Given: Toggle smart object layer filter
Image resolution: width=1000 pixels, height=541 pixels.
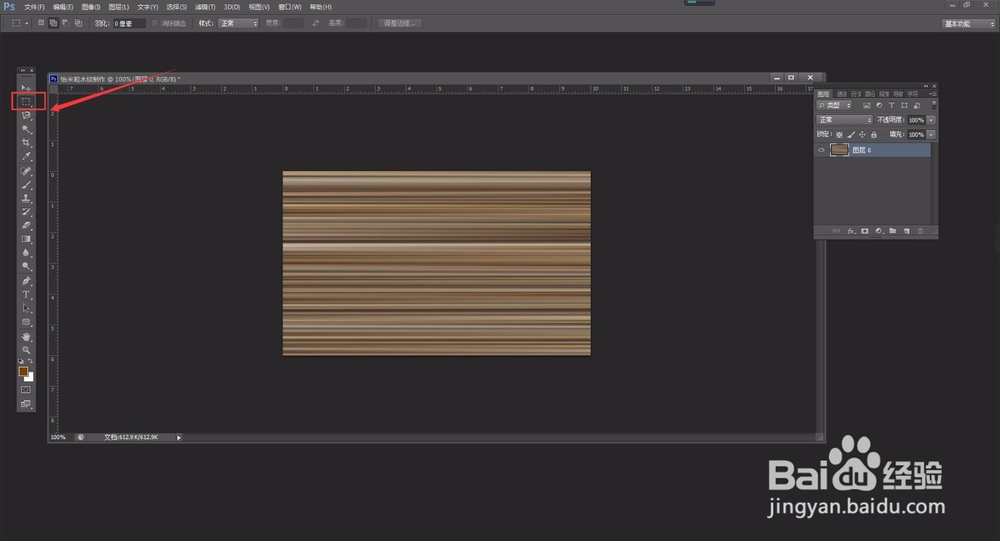Looking at the screenshot, I should (917, 105).
